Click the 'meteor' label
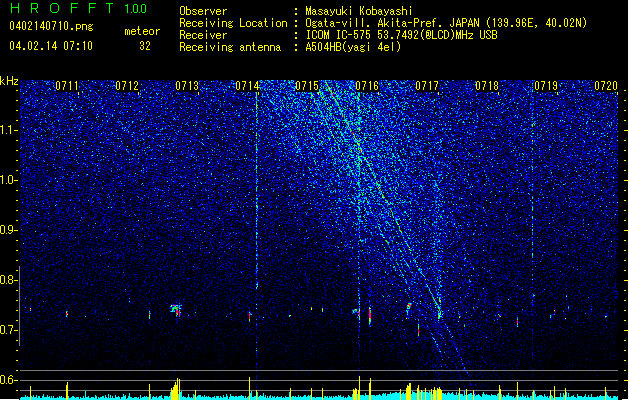 (x=142, y=31)
